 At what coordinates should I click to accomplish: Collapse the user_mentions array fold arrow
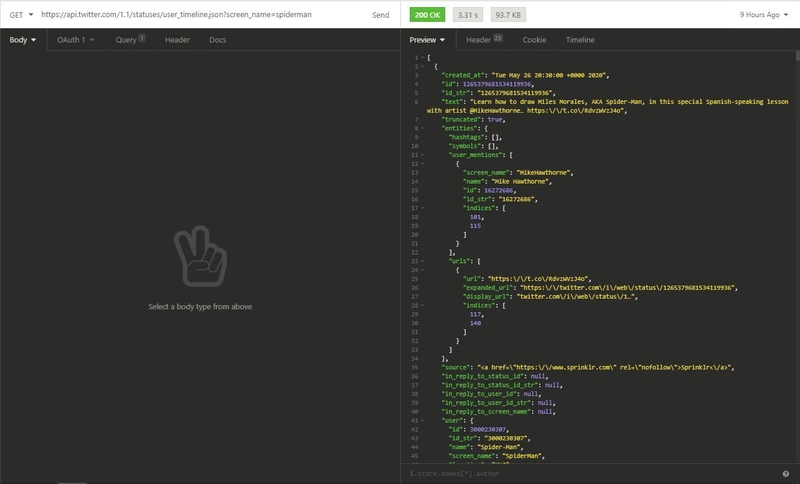pyautogui.click(x=422, y=155)
